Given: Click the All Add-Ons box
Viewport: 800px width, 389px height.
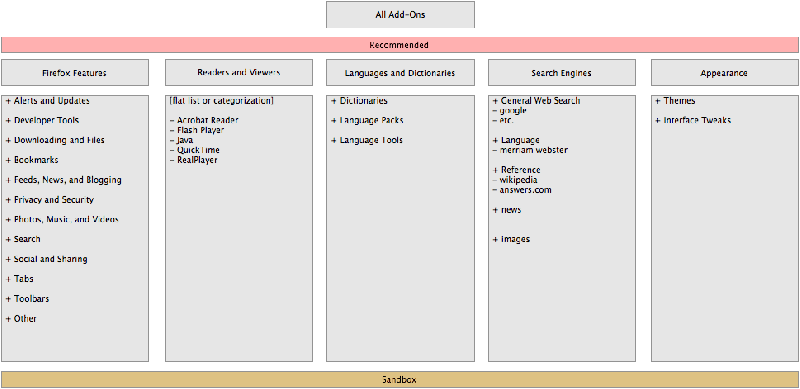Looking at the screenshot, I should pyautogui.click(x=401, y=14).
